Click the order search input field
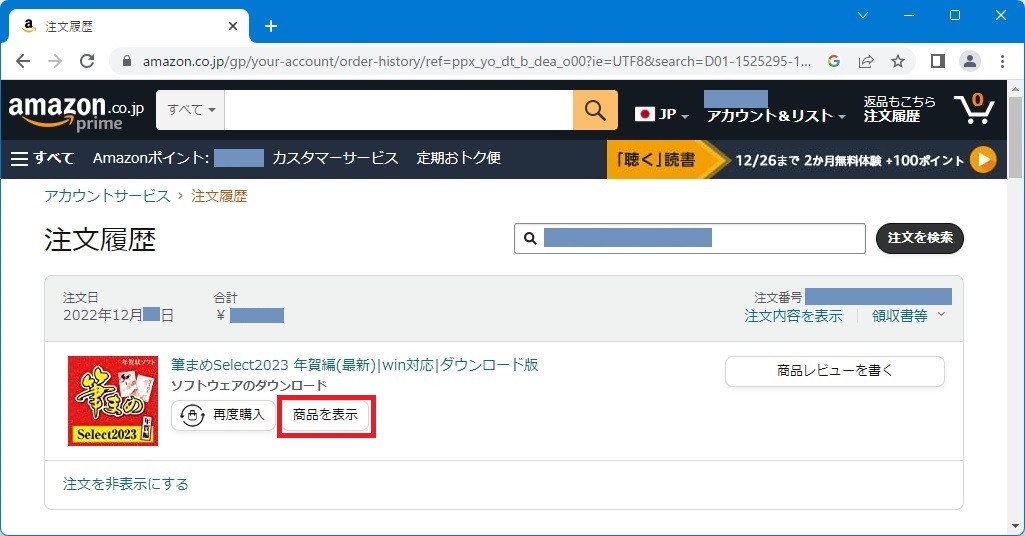Image resolution: width=1025 pixels, height=536 pixels. (x=690, y=238)
